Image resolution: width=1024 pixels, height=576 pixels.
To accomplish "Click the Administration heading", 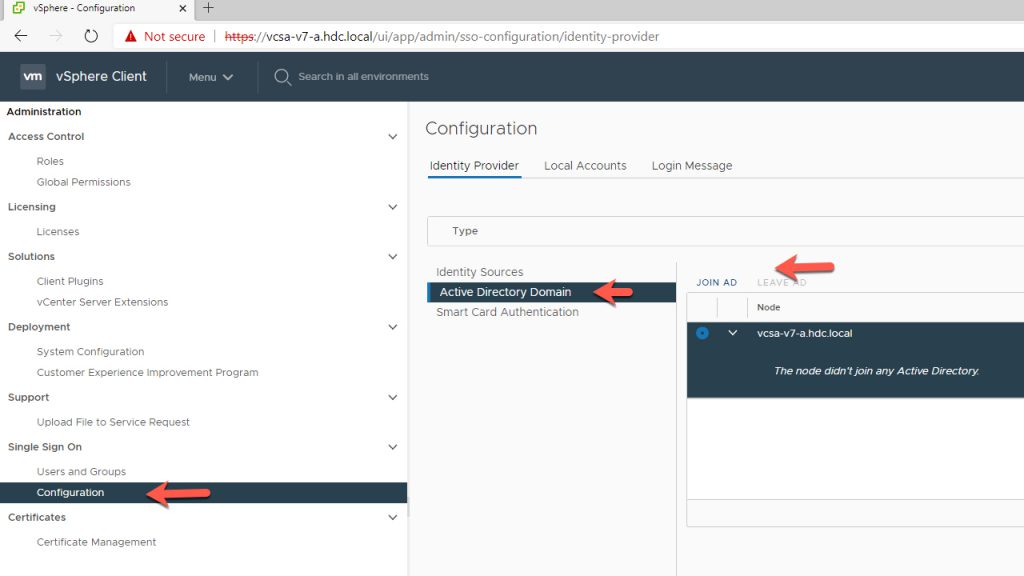I will pyautogui.click(x=44, y=112).
